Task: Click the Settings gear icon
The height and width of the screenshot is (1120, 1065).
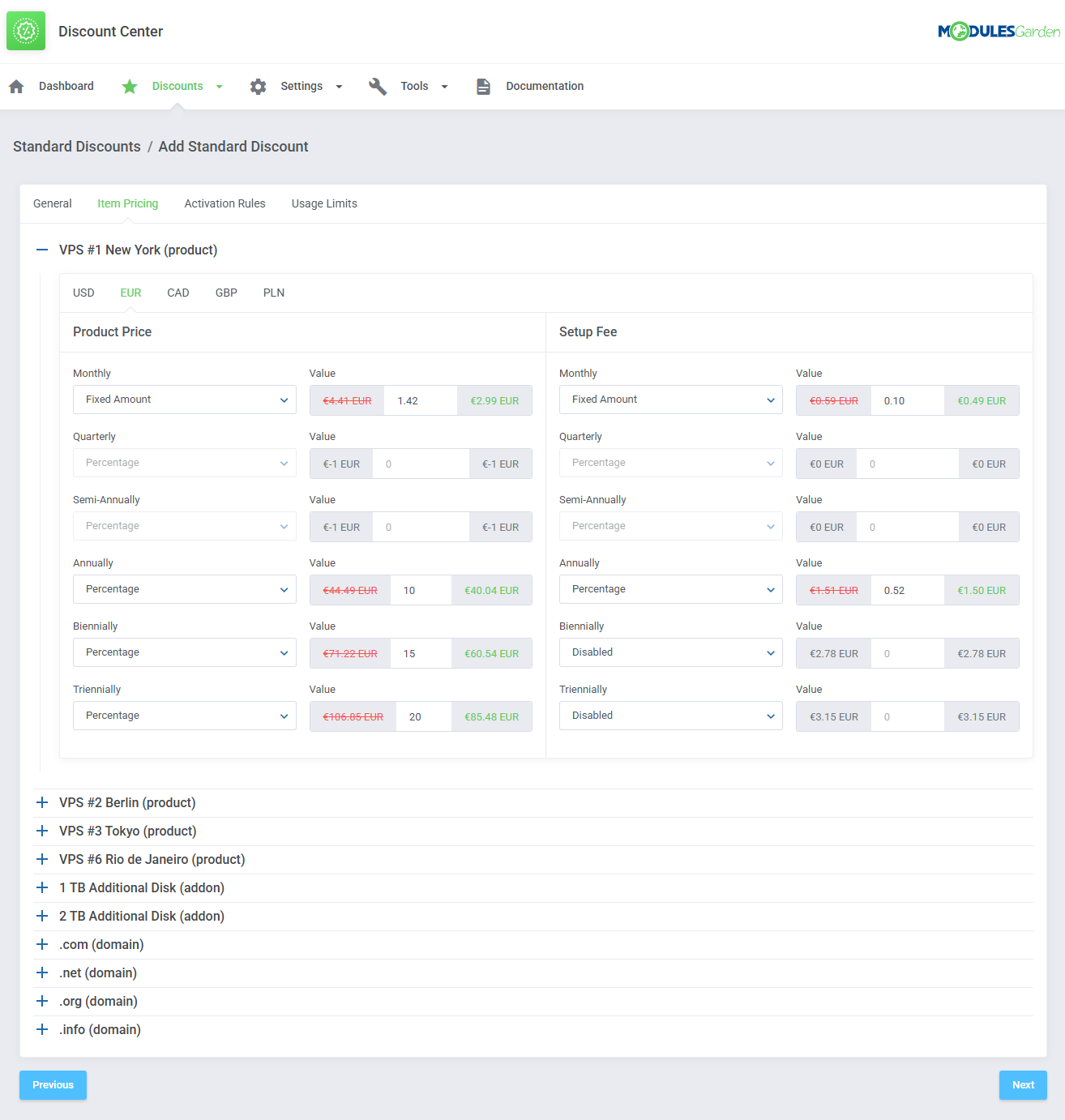Action: point(258,87)
